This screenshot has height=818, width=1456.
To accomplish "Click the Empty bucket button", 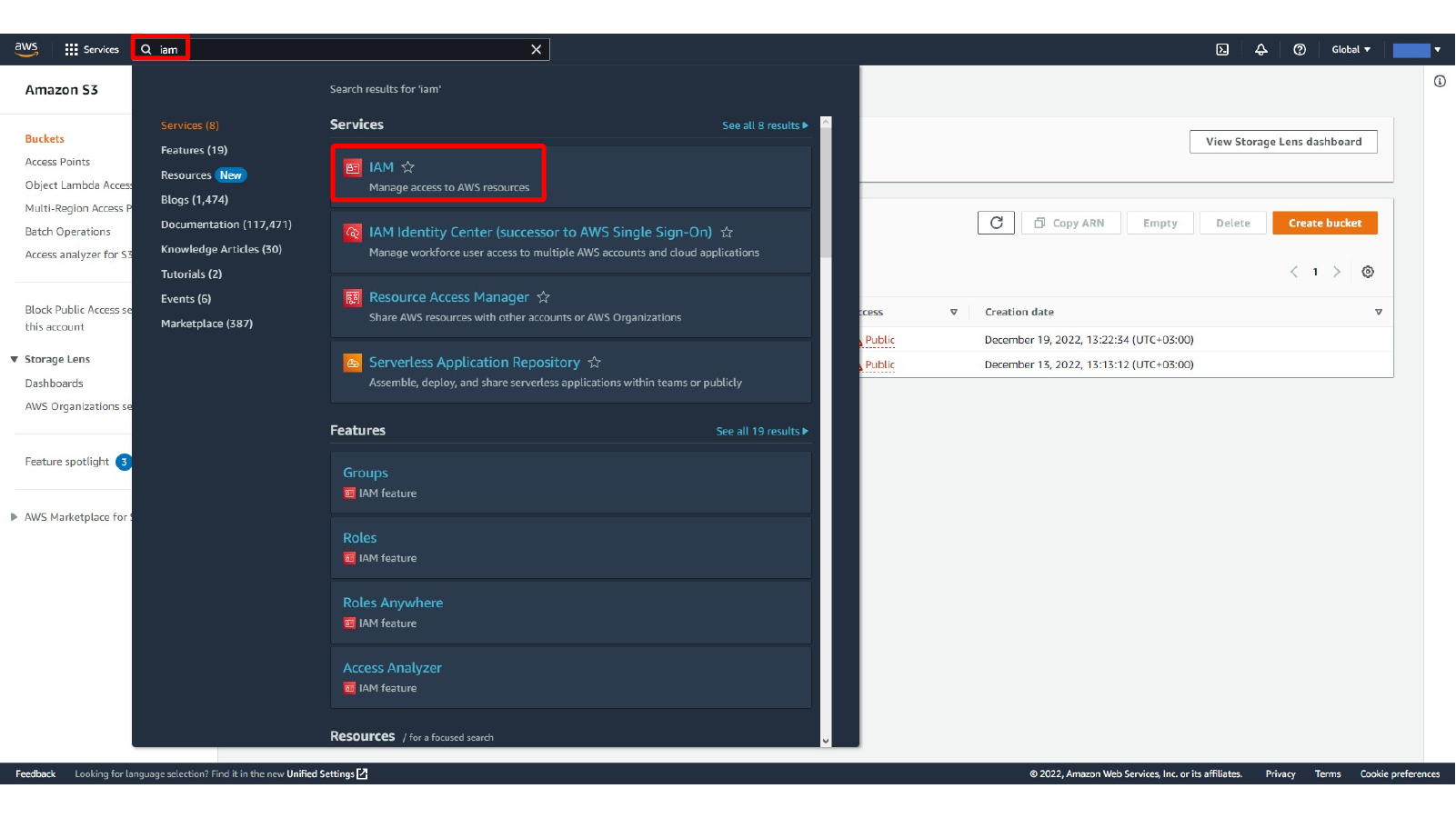I will 1160,223.
